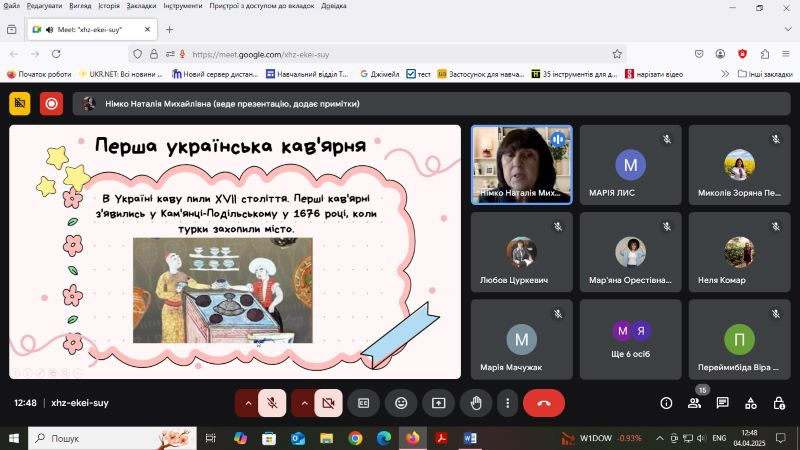Select the Марія Мачужак participant tile
Image resolution: width=800 pixels, height=450 pixels.
coord(521,339)
